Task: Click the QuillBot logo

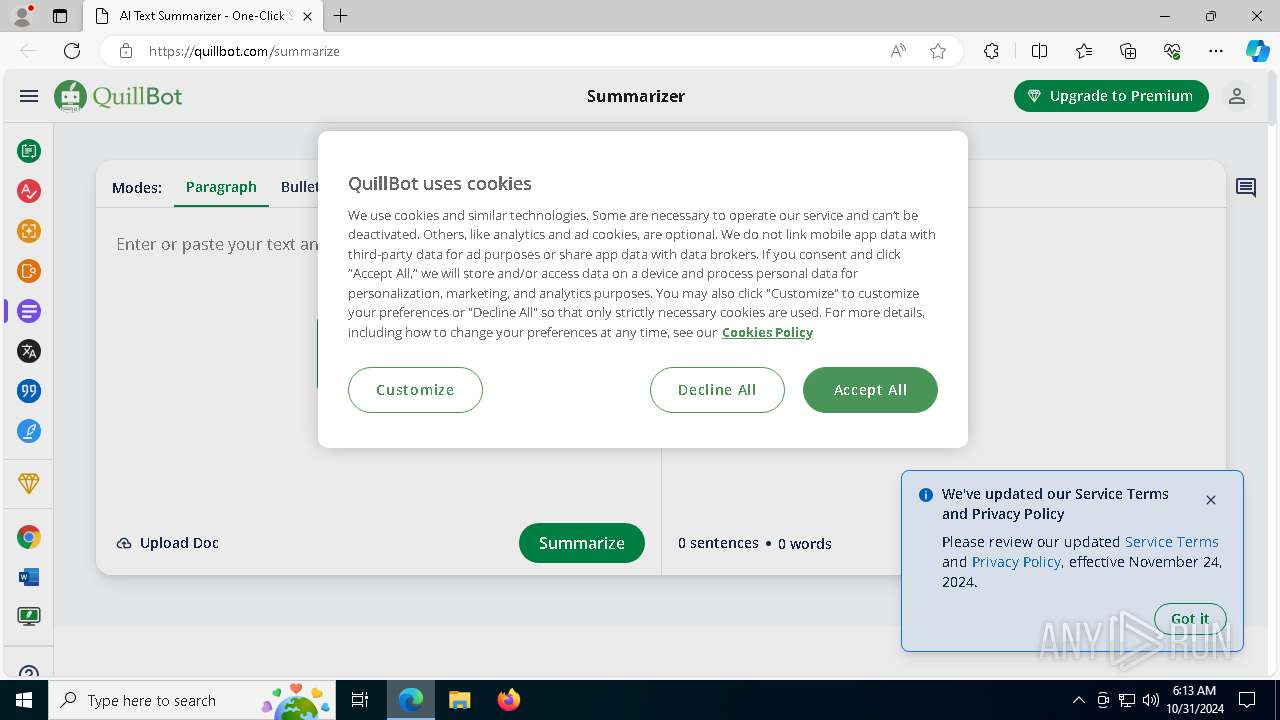Action: click(x=118, y=96)
